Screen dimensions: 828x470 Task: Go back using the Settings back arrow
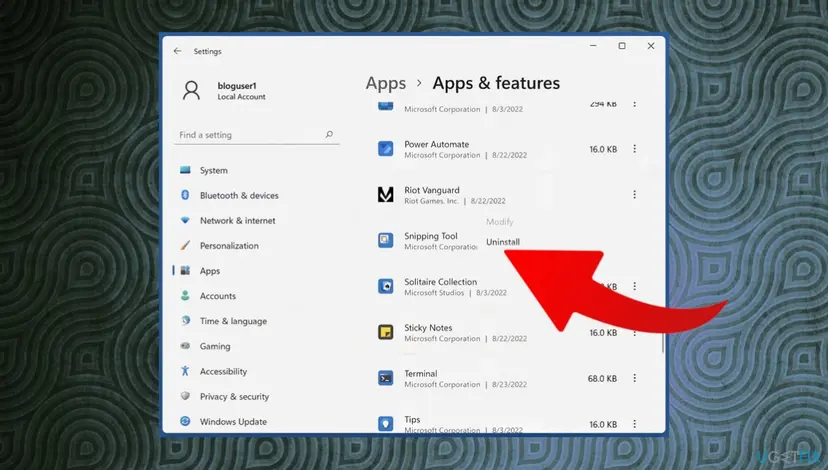point(177,51)
